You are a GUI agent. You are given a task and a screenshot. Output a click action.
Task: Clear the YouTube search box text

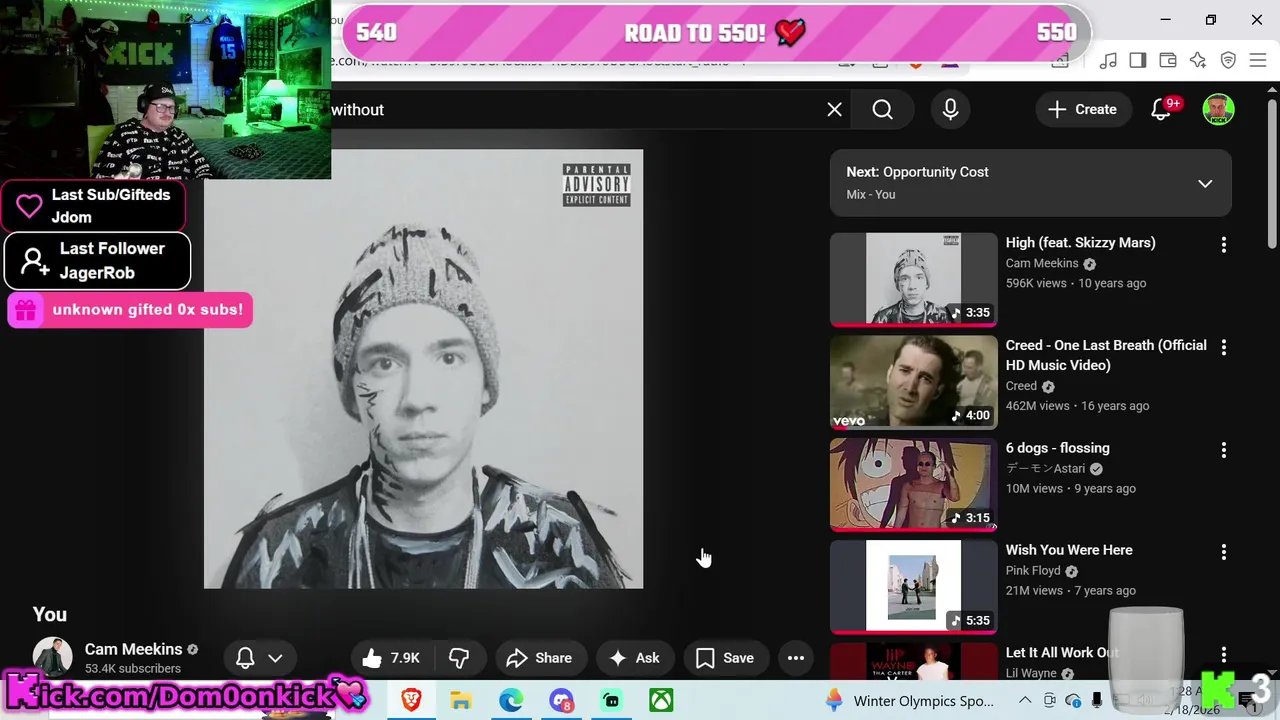tap(834, 110)
